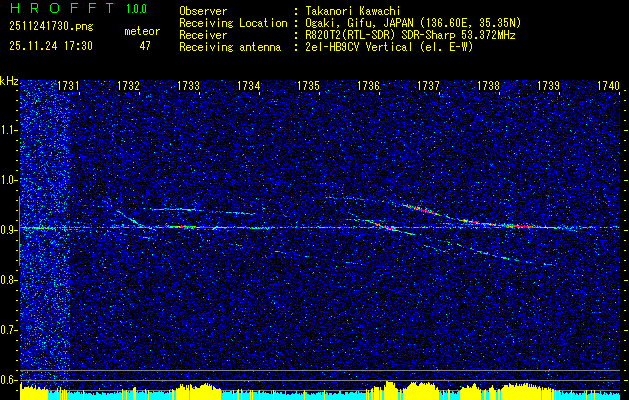Click the version number 1.0.0

(x=136, y=8)
